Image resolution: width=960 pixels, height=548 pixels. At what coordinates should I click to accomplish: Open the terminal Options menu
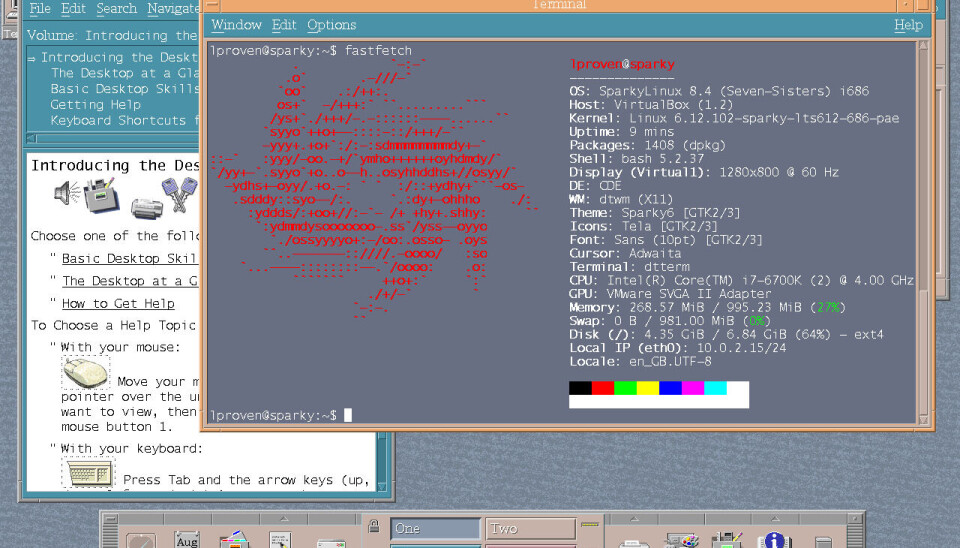331,25
